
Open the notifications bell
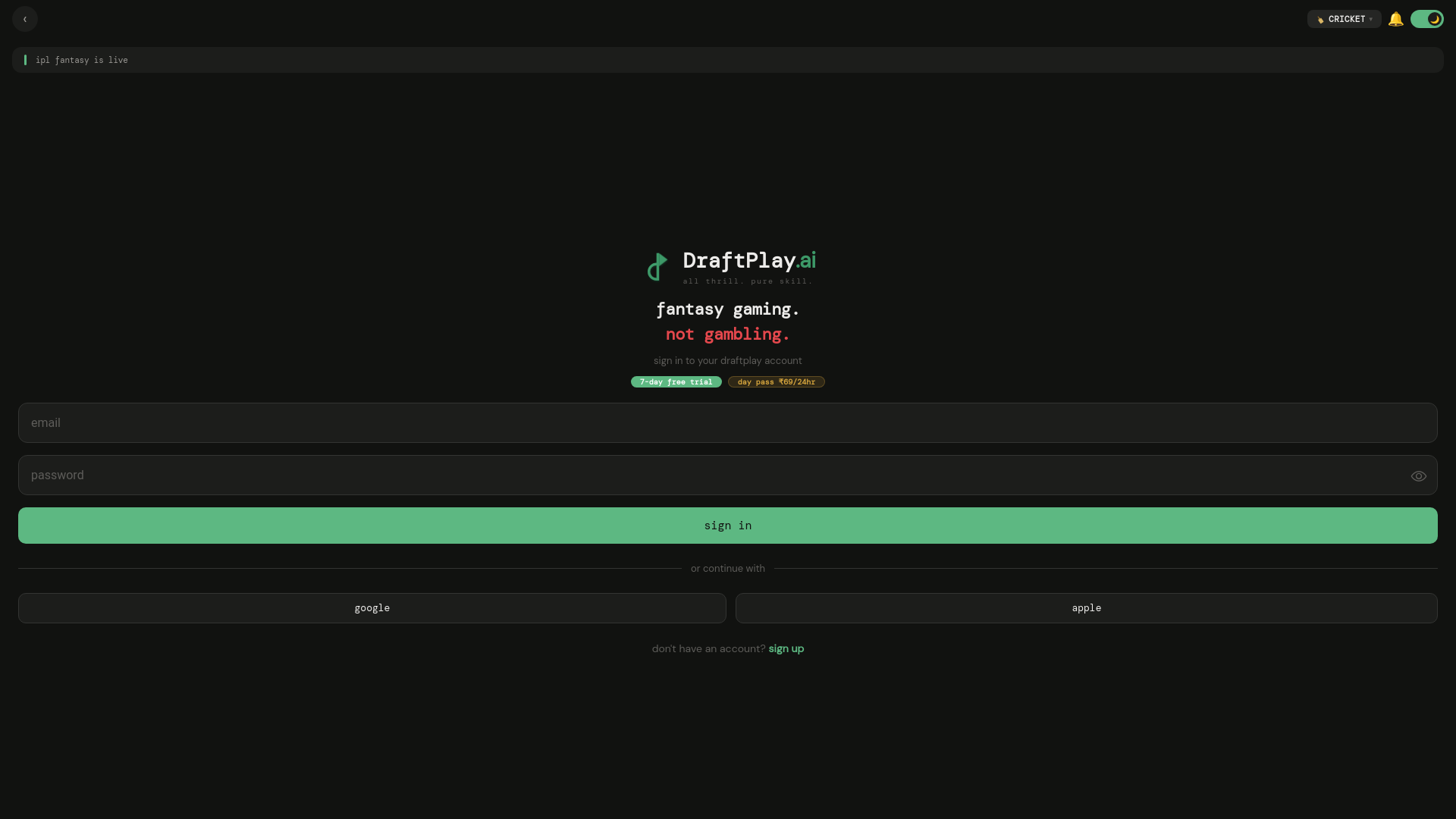pyautogui.click(x=1396, y=19)
